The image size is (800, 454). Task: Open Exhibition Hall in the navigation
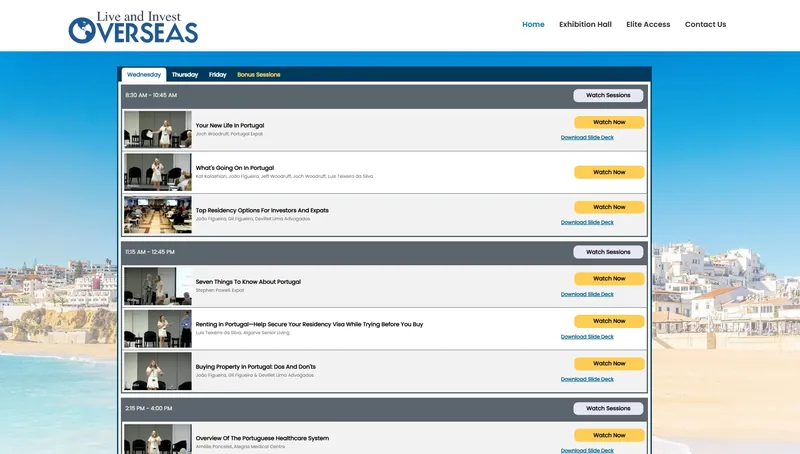pos(585,24)
